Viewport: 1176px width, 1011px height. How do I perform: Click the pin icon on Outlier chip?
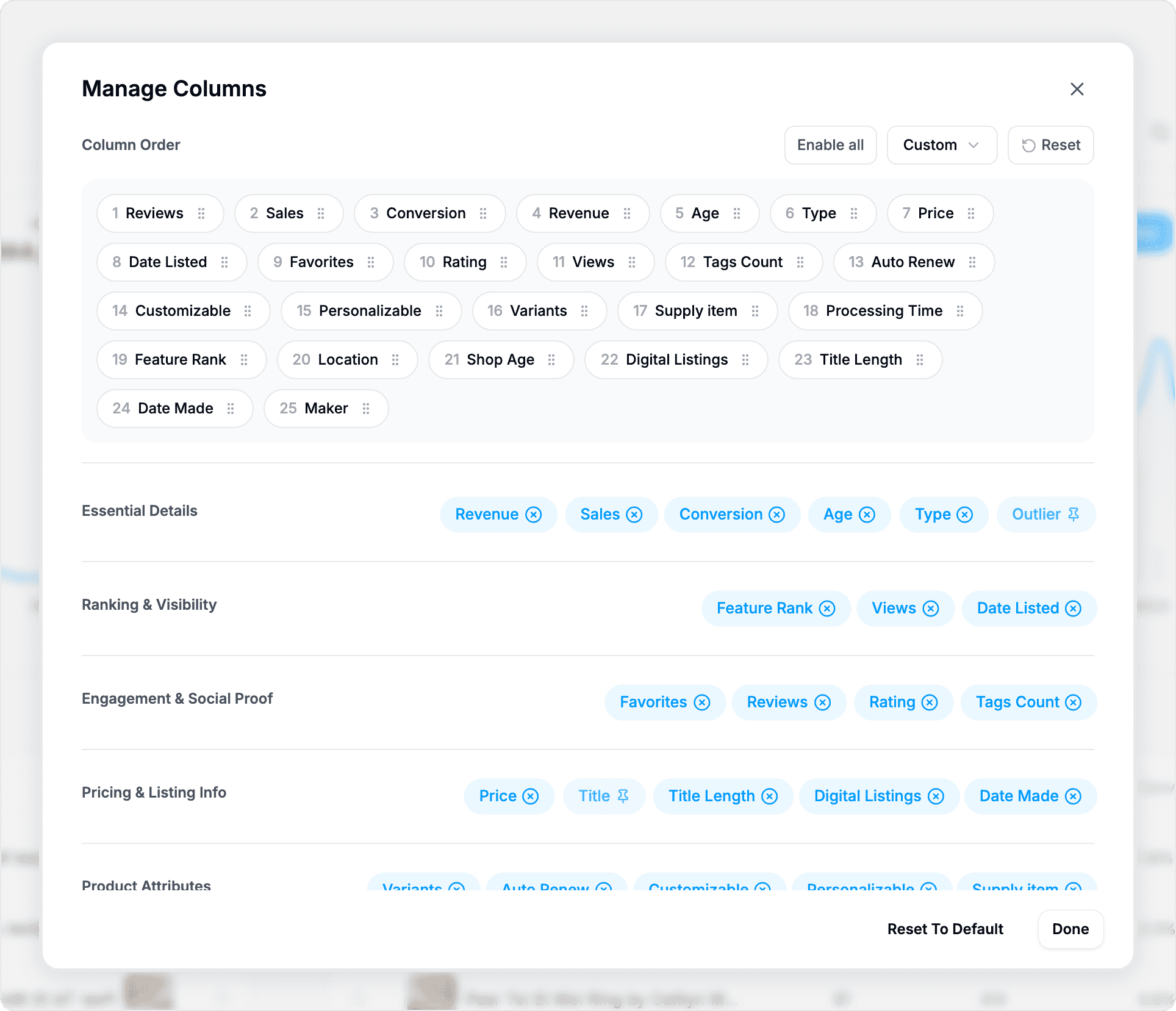pyautogui.click(x=1074, y=515)
